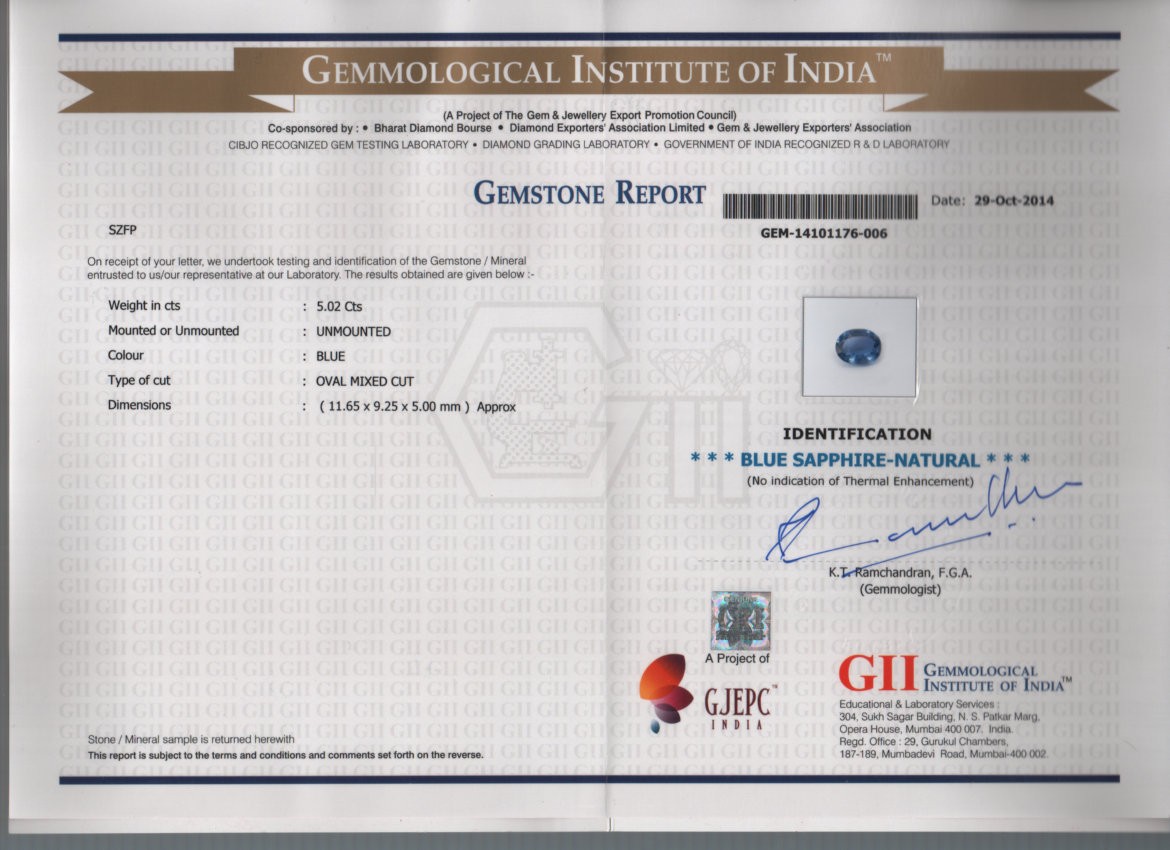Click Educational & Laboratory Services line
This screenshot has height=850, width=1170.
(x=917, y=704)
